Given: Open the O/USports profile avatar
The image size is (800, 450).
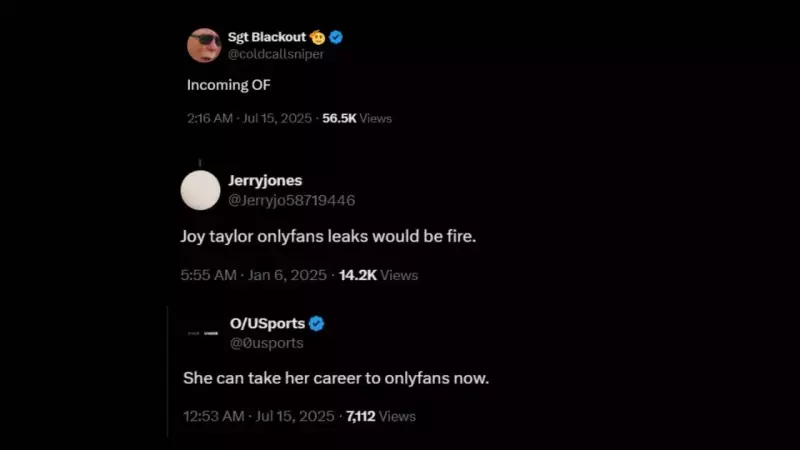Looking at the screenshot, I should tap(203, 332).
